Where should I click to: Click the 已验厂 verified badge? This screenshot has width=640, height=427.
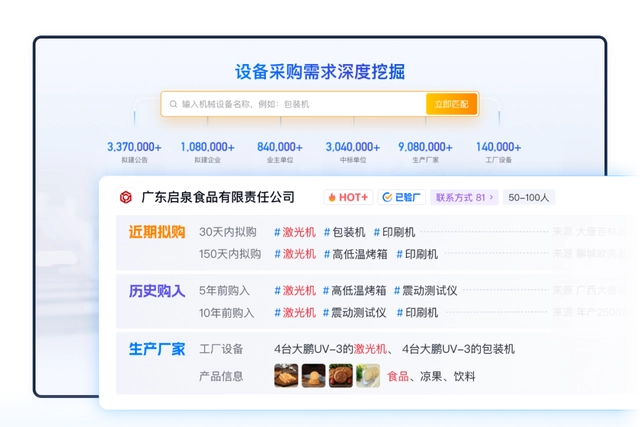pos(402,197)
